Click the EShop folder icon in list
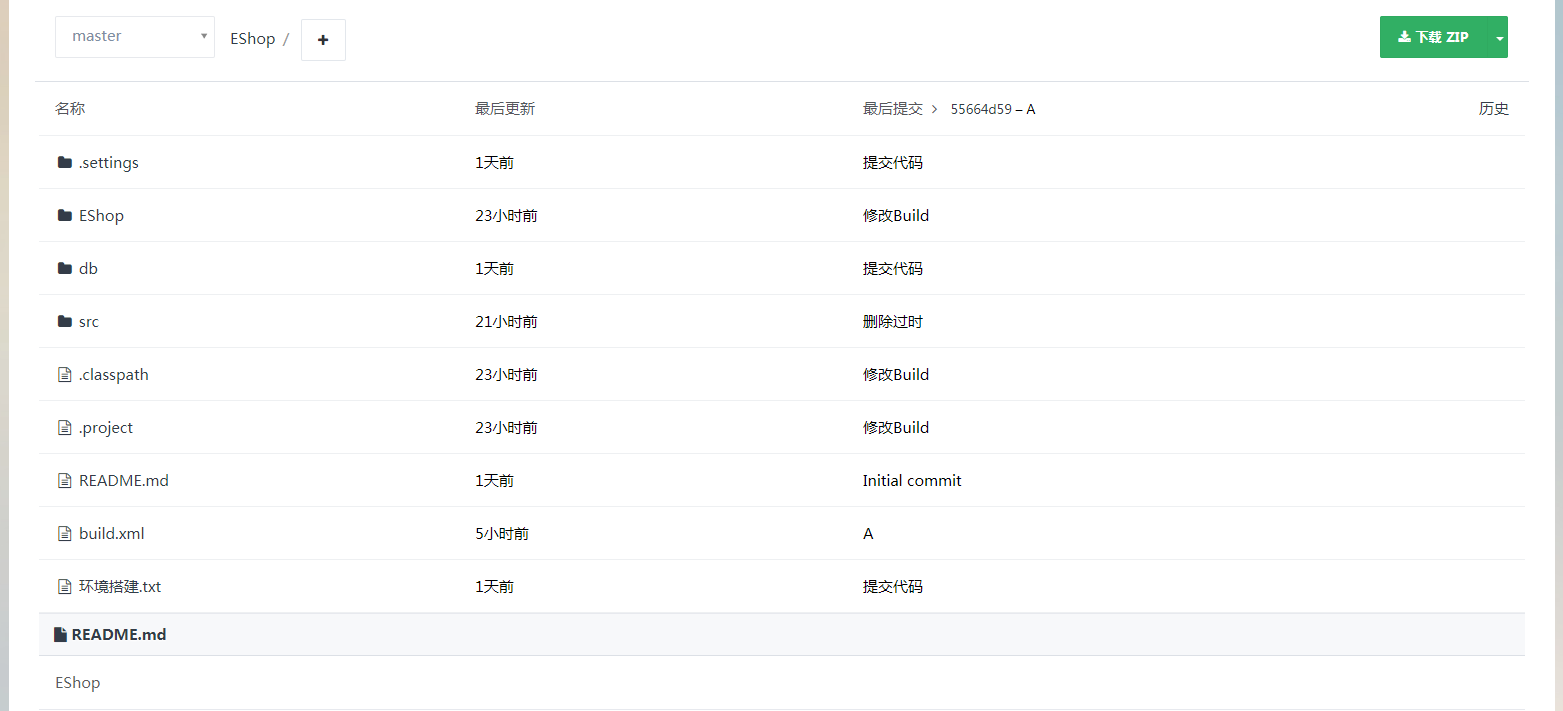This screenshot has width=1563, height=711. point(65,215)
